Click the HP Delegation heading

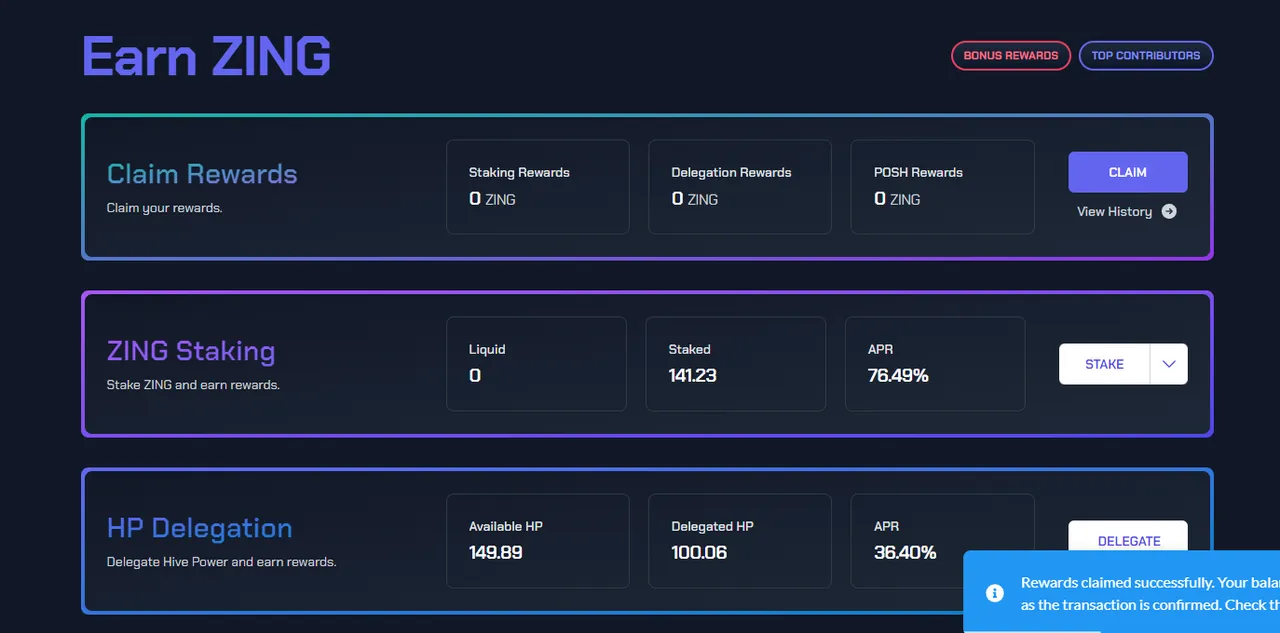point(200,528)
